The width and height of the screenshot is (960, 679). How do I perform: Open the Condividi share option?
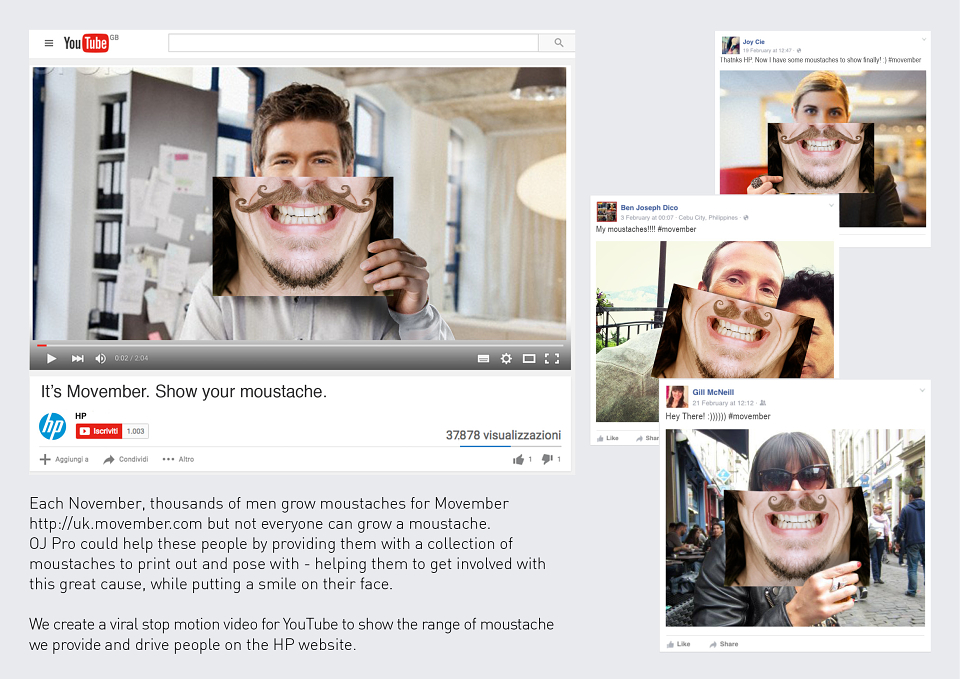[126, 459]
